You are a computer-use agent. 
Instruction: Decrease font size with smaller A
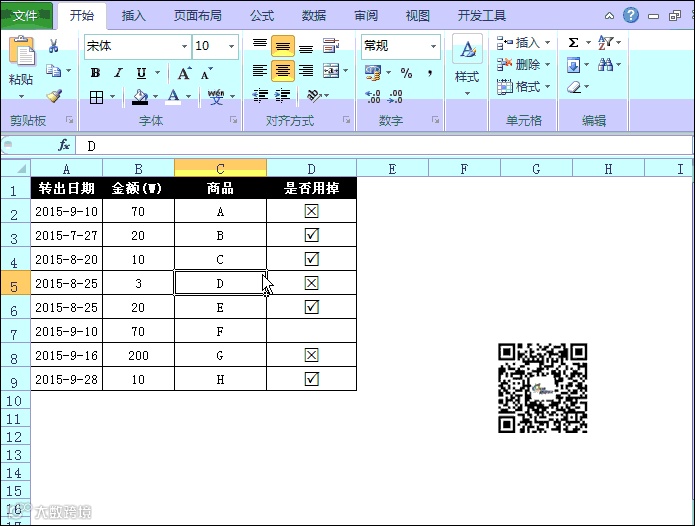tap(207, 73)
